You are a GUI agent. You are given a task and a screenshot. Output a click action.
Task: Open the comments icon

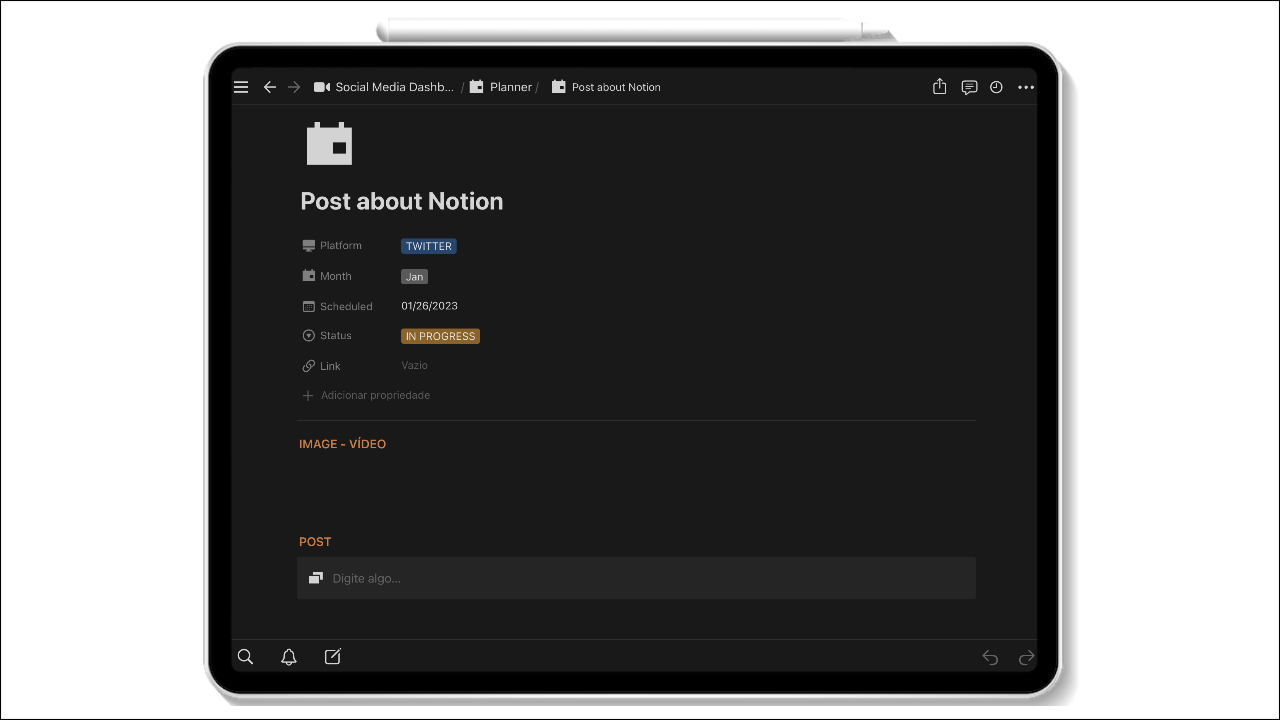[x=969, y=87]
